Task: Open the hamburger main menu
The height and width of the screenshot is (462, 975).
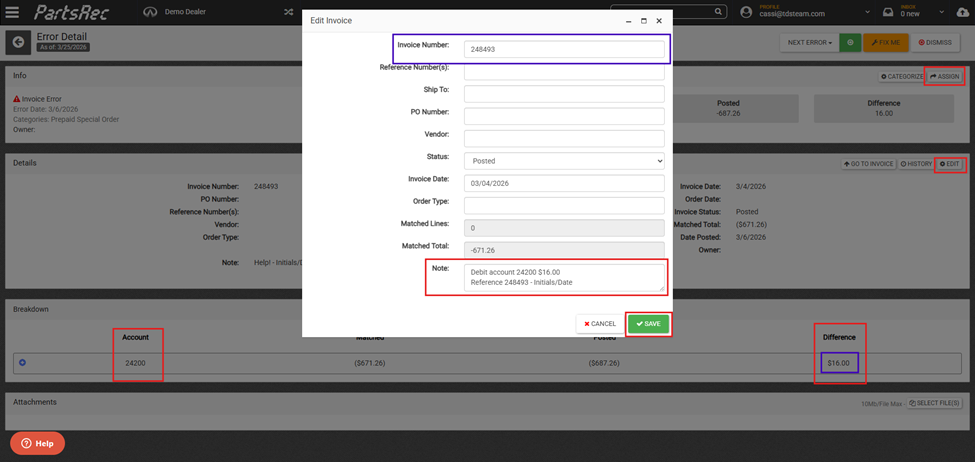Action: (12, 12)
